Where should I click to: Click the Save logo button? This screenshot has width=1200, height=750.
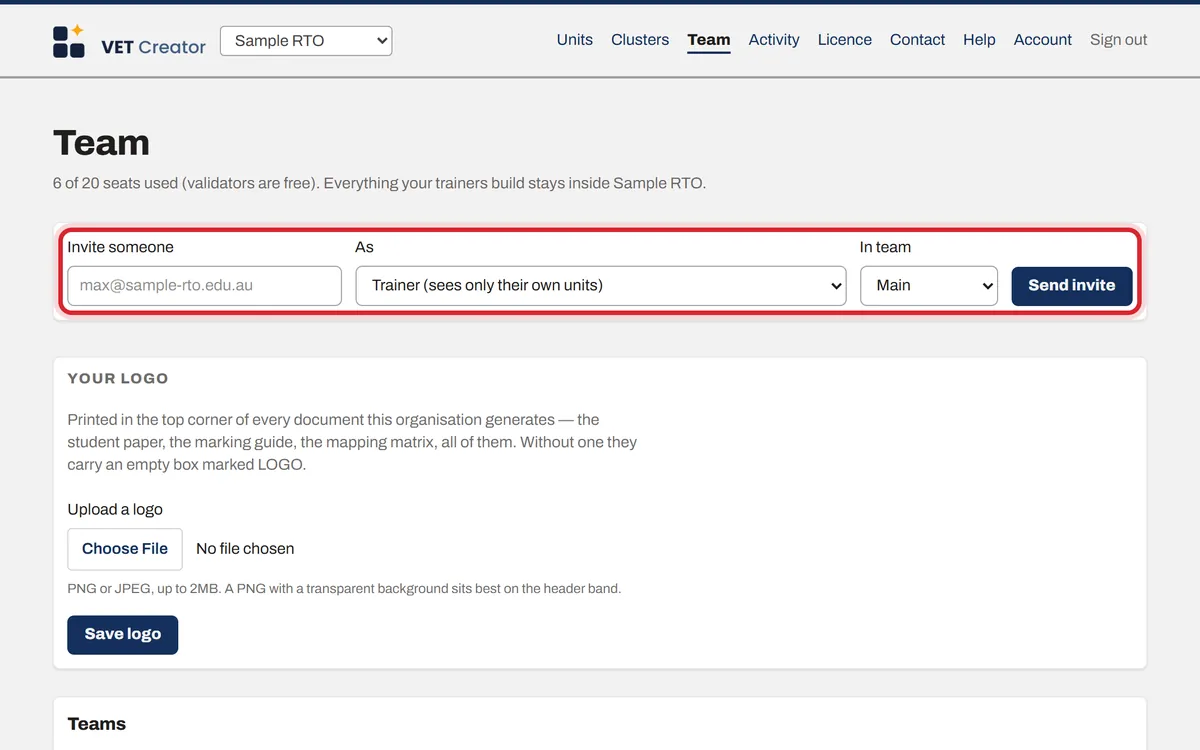click(x=123, y=635)
